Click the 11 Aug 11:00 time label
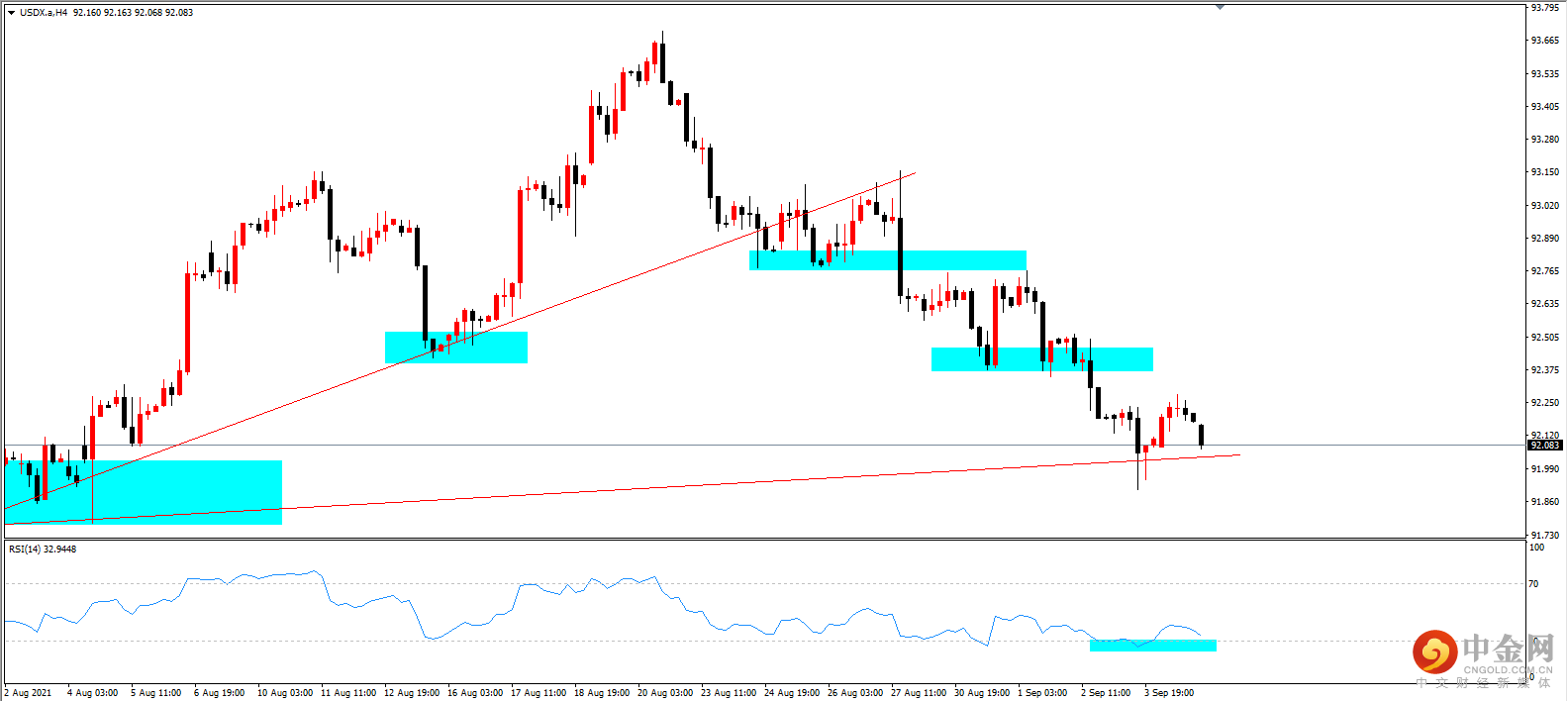 (347, 692)
